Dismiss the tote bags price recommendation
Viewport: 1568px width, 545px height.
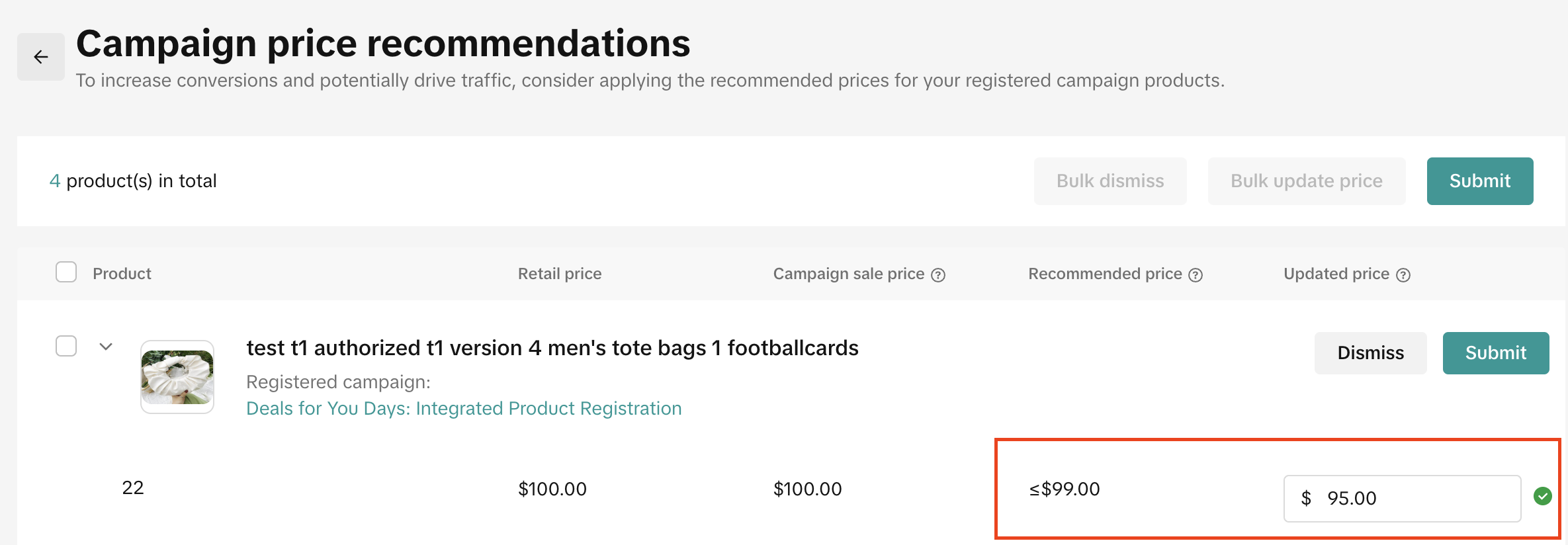point(1370,353)
